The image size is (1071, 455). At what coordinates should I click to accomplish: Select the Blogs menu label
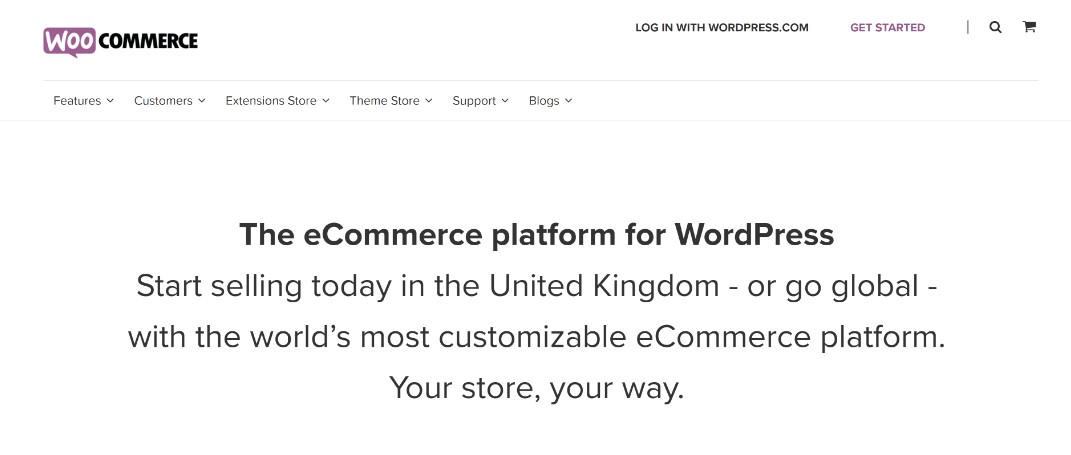(544, 100)
